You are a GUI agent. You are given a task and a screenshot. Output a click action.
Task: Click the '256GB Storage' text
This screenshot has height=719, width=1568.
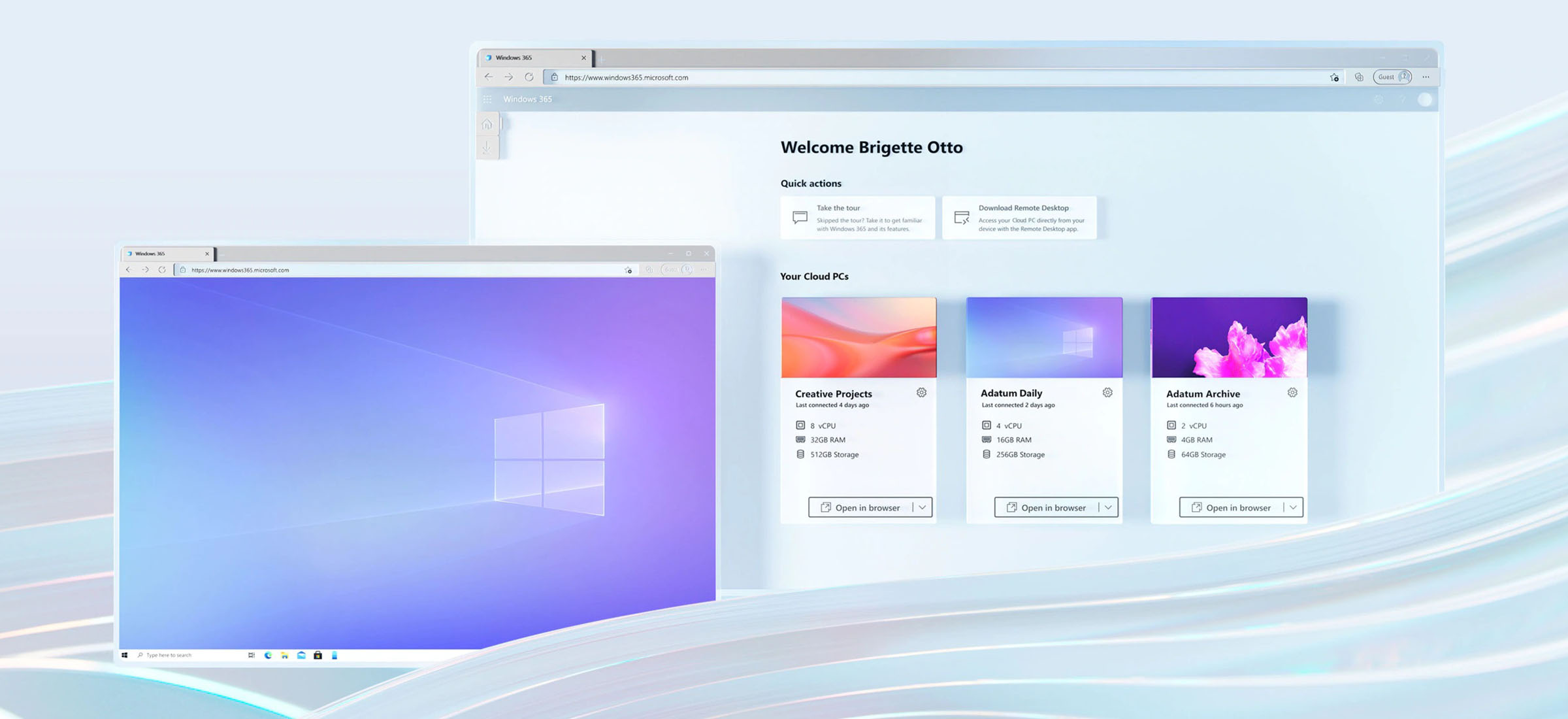coord(1021,454)
